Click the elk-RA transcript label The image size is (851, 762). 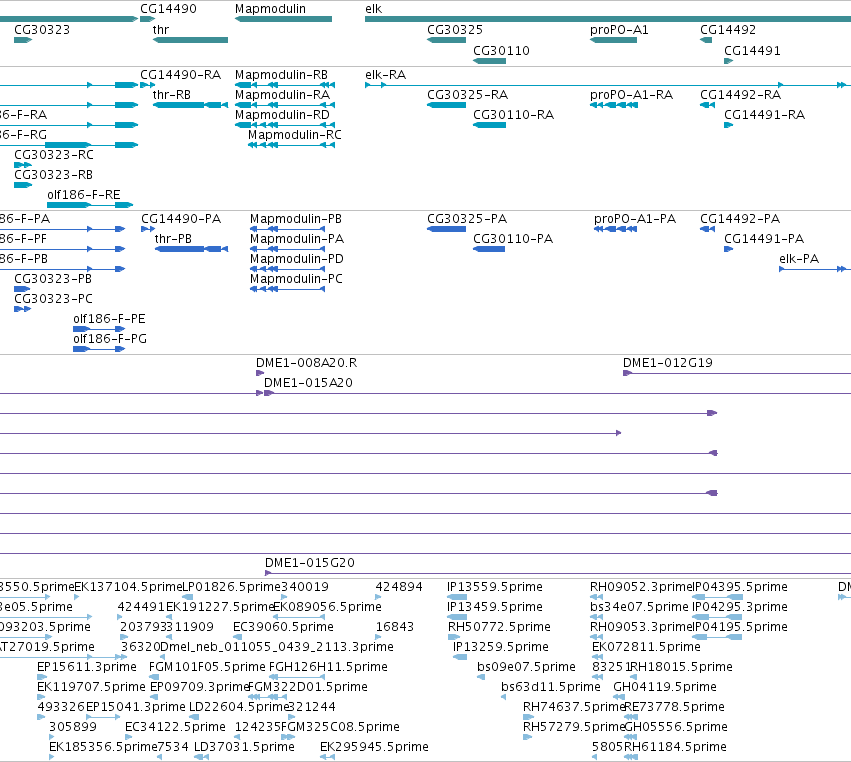[385, 74]
